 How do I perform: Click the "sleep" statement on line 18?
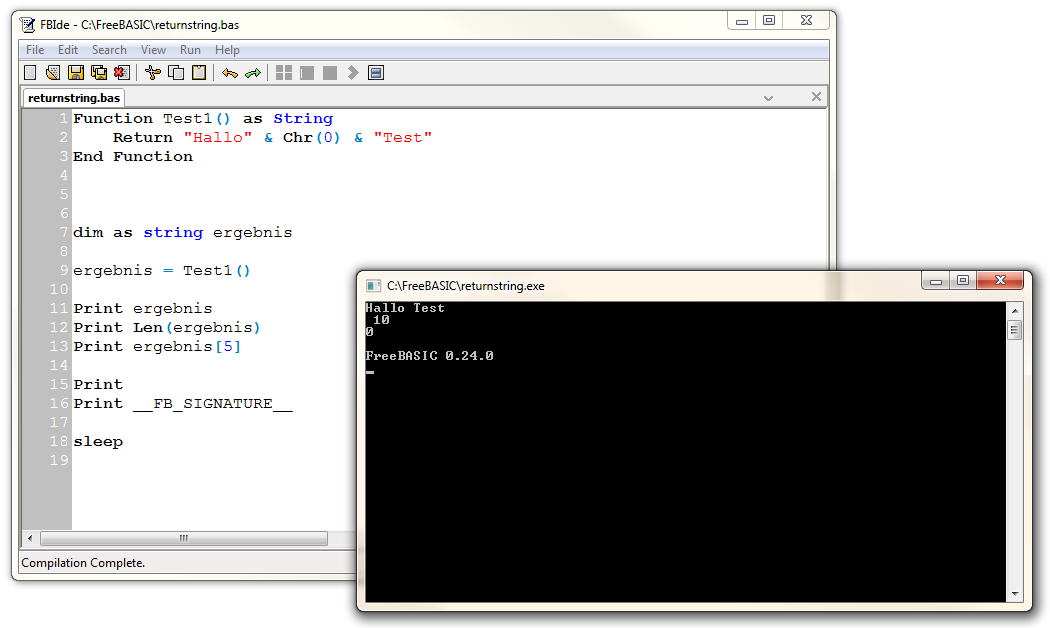point(98,442)
